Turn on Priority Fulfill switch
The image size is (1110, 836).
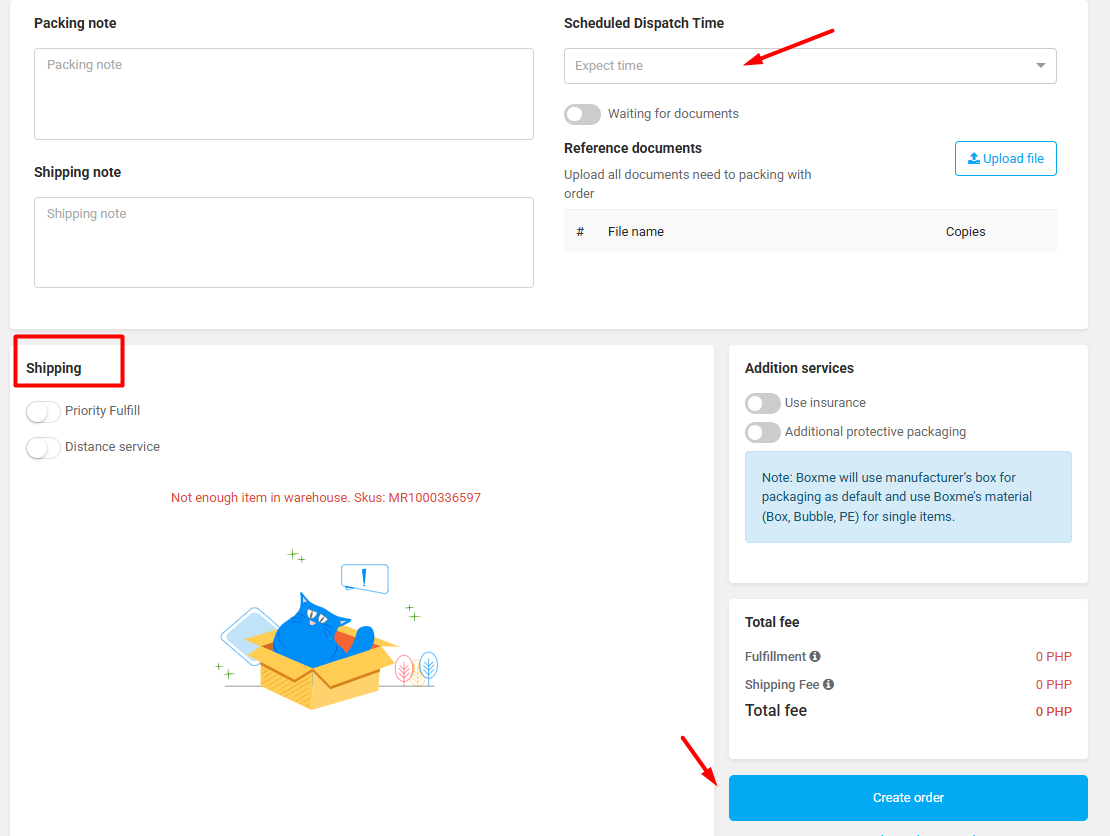tap(43, 411)
